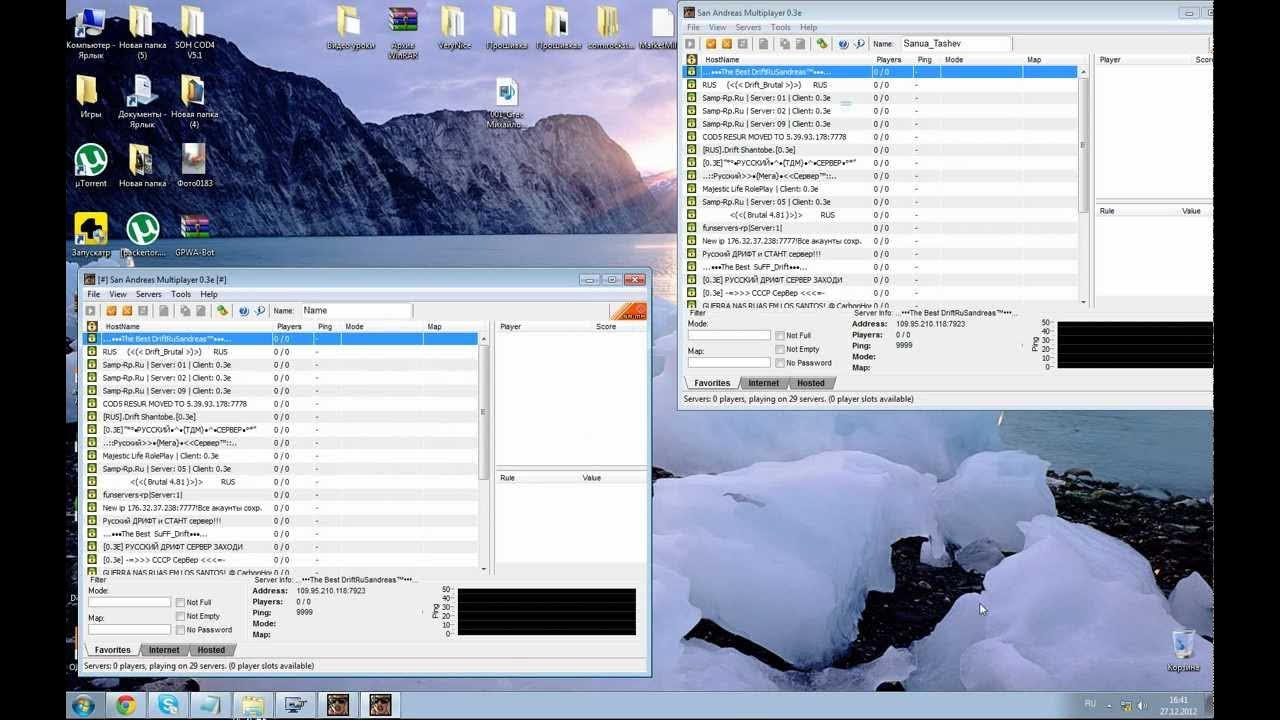The height and width of the screenshot is (720, 1280).
Task: Click Mode filter field in front window
Action: point(129,602)
